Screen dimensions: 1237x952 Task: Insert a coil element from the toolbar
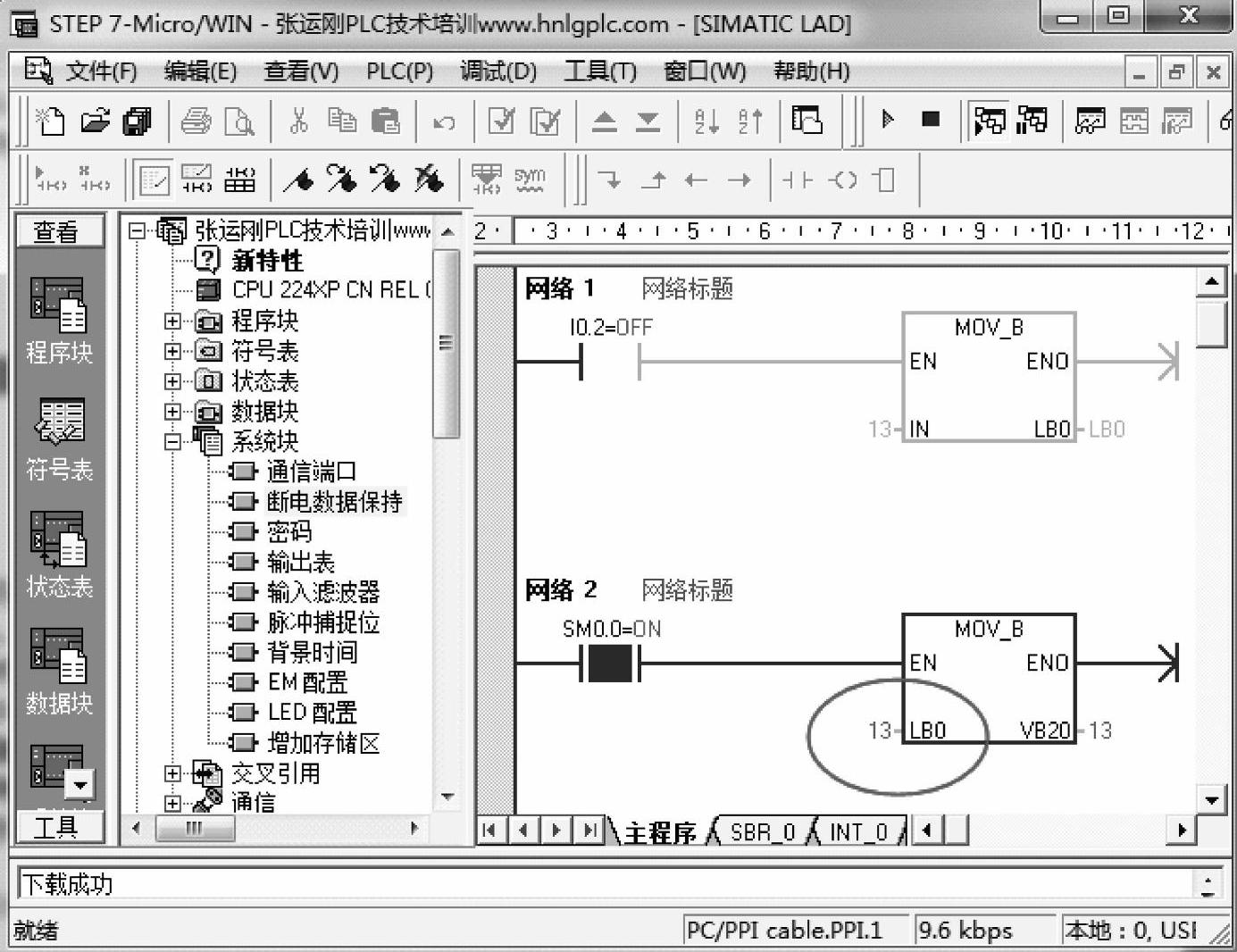[x=842, y=180]
